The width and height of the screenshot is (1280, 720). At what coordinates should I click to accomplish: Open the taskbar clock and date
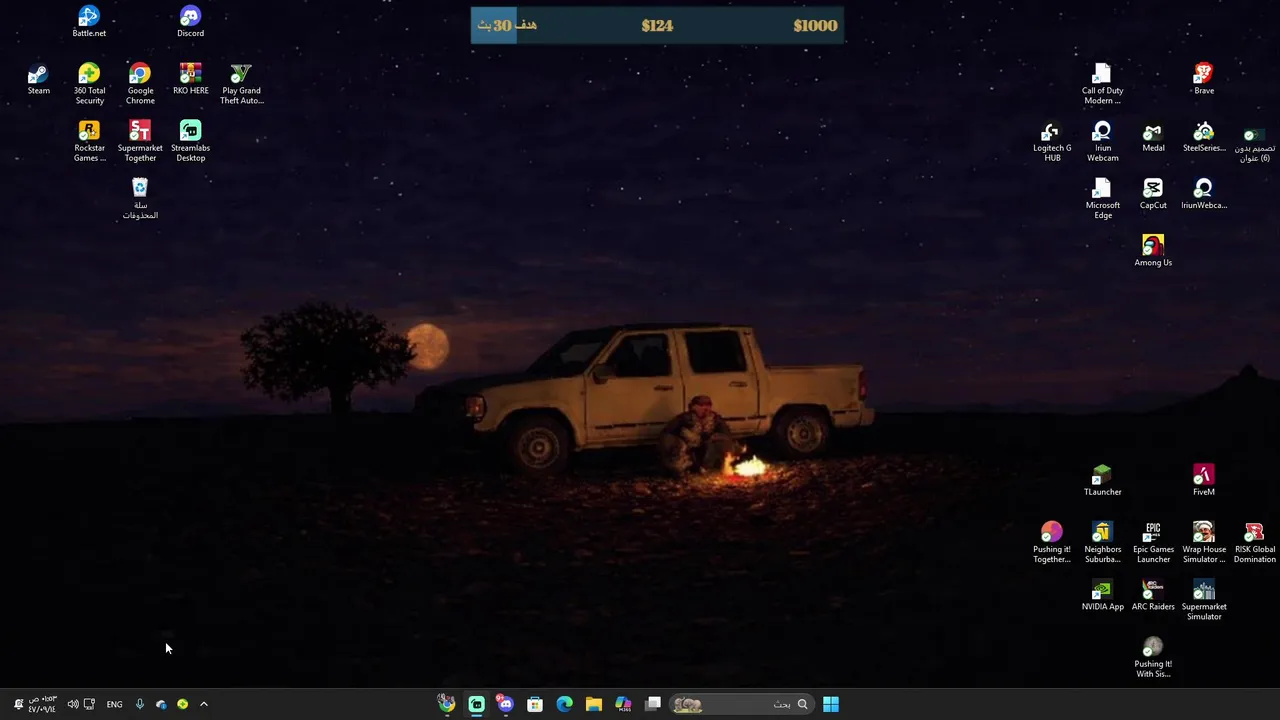click(42, 704)
